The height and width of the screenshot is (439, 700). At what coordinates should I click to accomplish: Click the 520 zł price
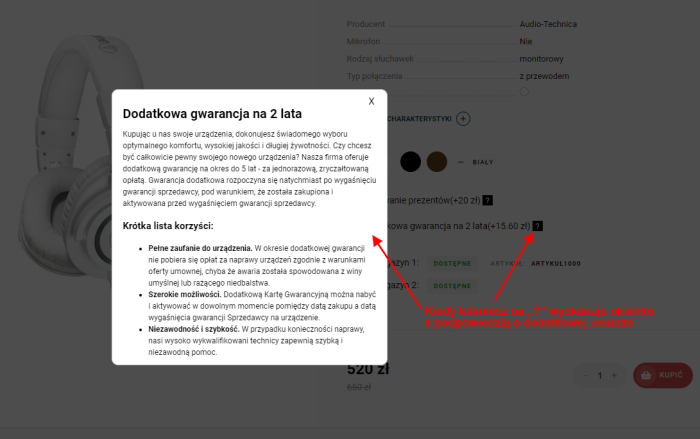(366, 369)
